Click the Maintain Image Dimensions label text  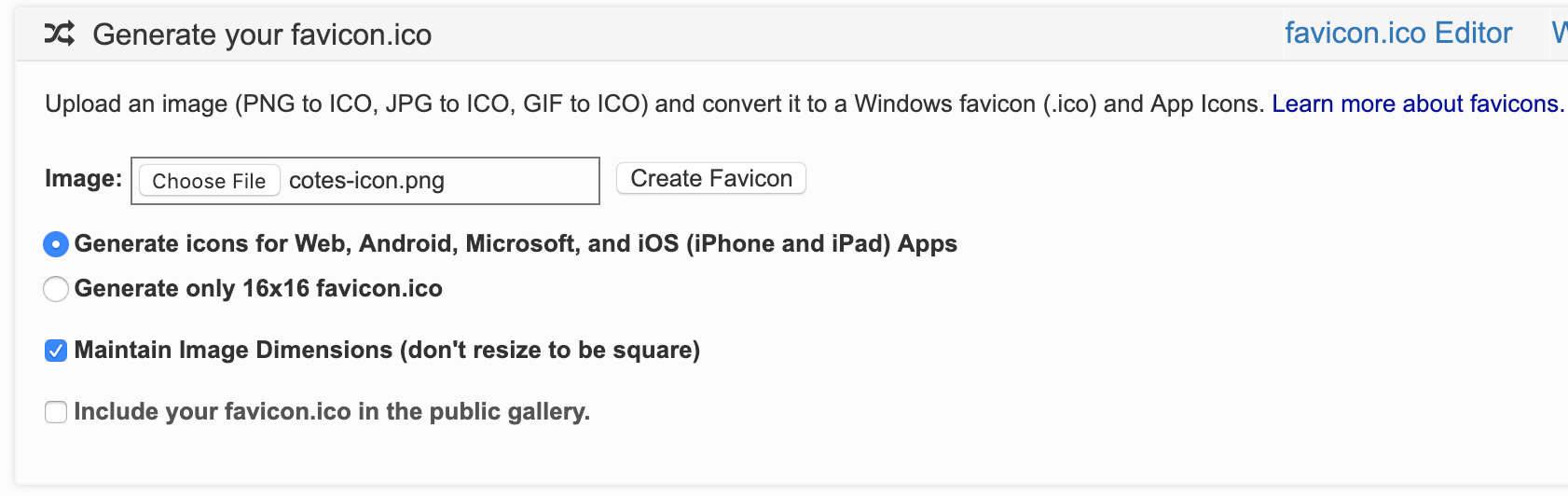pos(387,351)
